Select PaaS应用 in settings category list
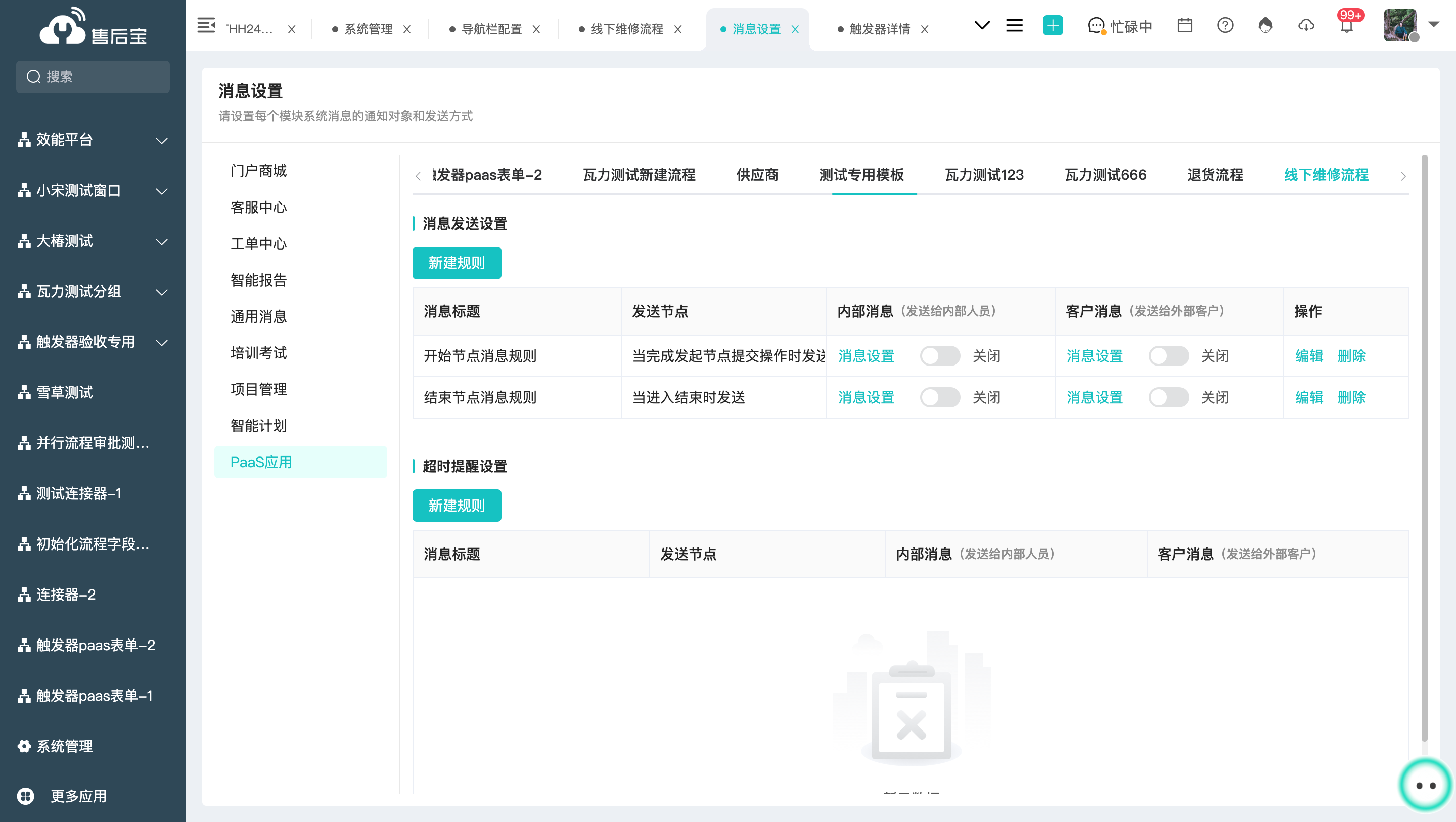This screenshot has height=822, width=1456. click(x=300, y=462)
